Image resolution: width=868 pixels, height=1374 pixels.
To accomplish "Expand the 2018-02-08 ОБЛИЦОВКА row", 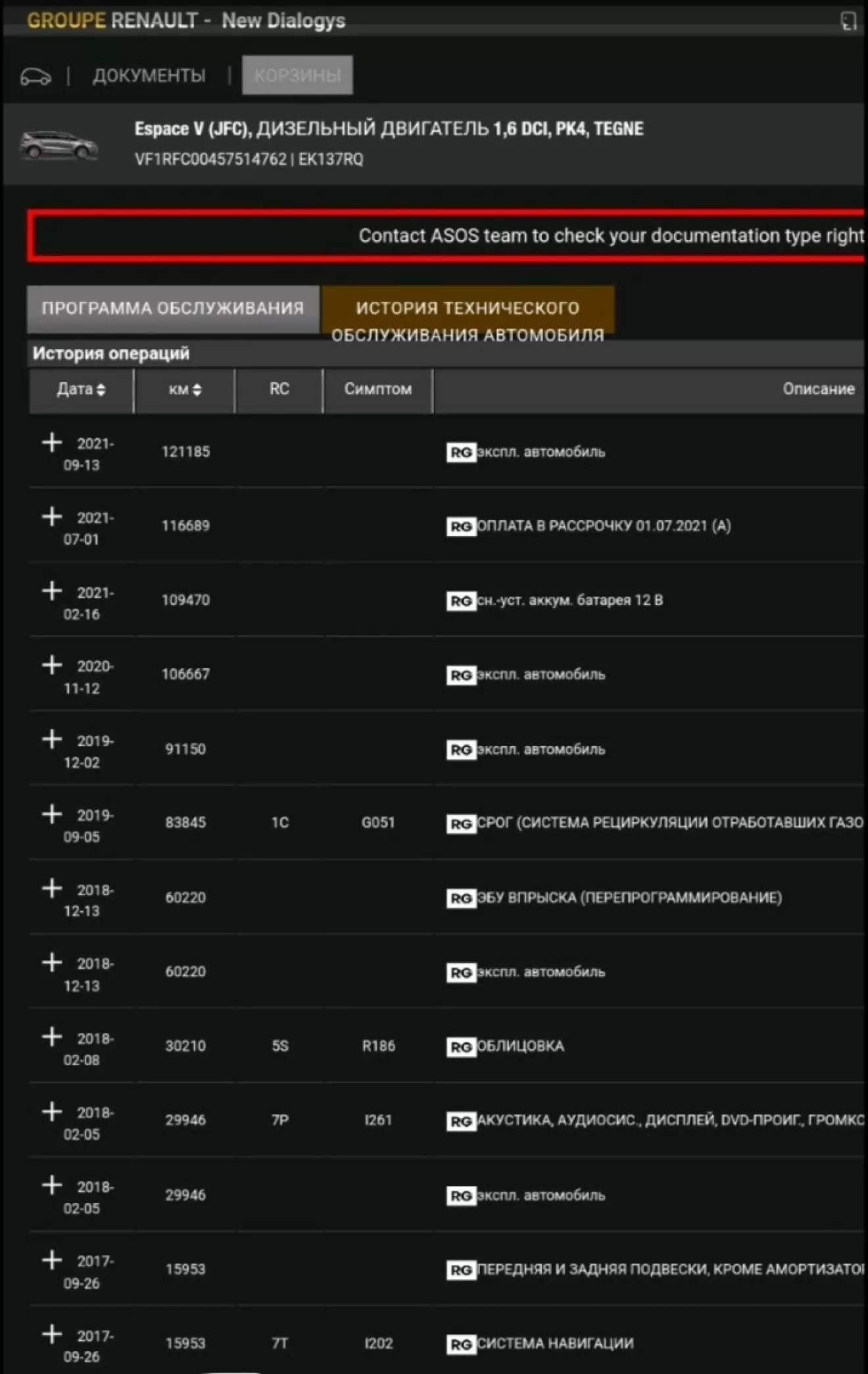I will pos(52,1037).
